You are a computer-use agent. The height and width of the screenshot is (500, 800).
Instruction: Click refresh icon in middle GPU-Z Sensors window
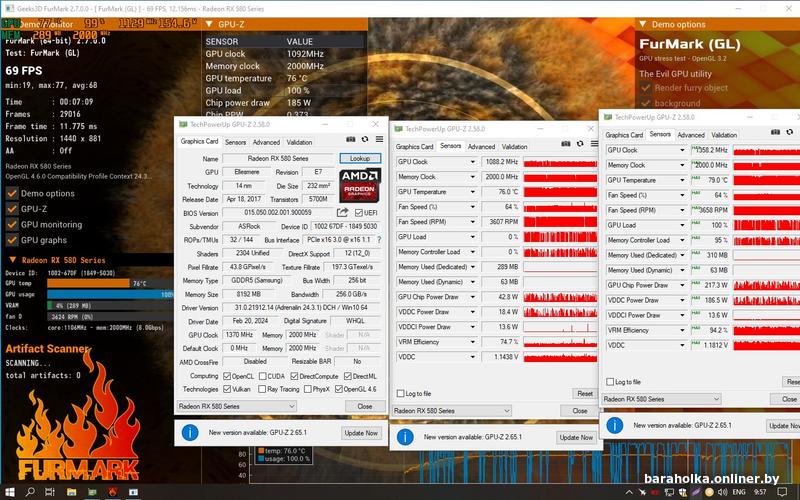pyautogui.click(x=580, y=144)
